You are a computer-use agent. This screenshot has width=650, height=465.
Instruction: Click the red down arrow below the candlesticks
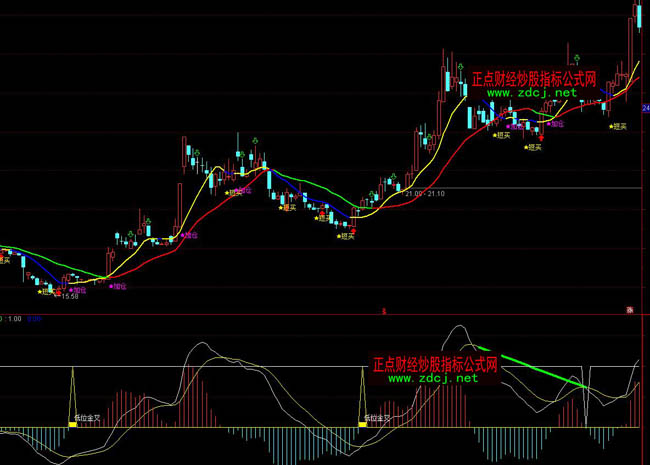click(541, 135)
